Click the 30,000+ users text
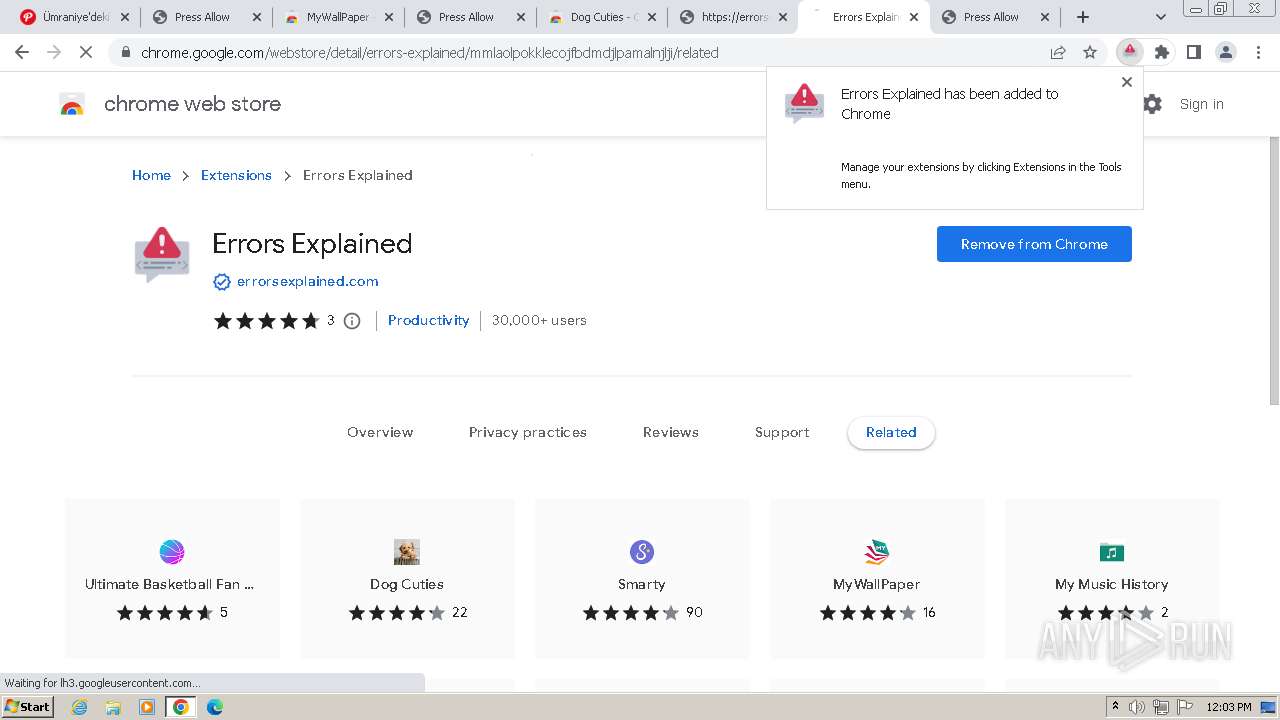1280x720 pixels. (x=539, y=320)
